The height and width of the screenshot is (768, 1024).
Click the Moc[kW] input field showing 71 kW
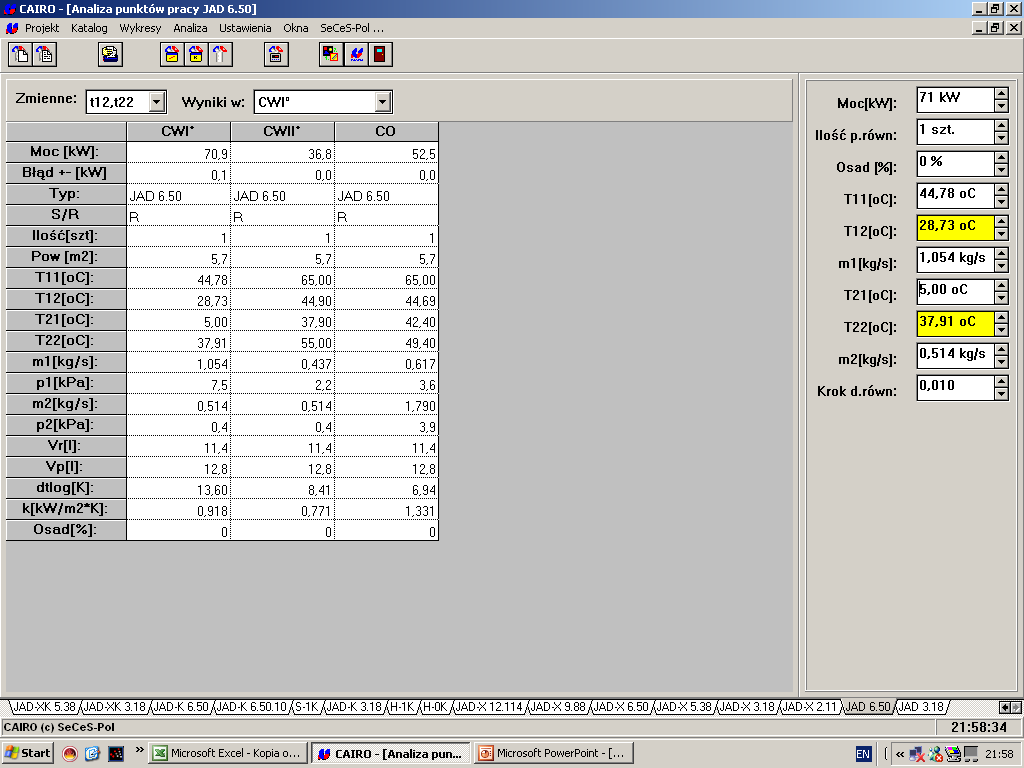[x=955, y=100]
